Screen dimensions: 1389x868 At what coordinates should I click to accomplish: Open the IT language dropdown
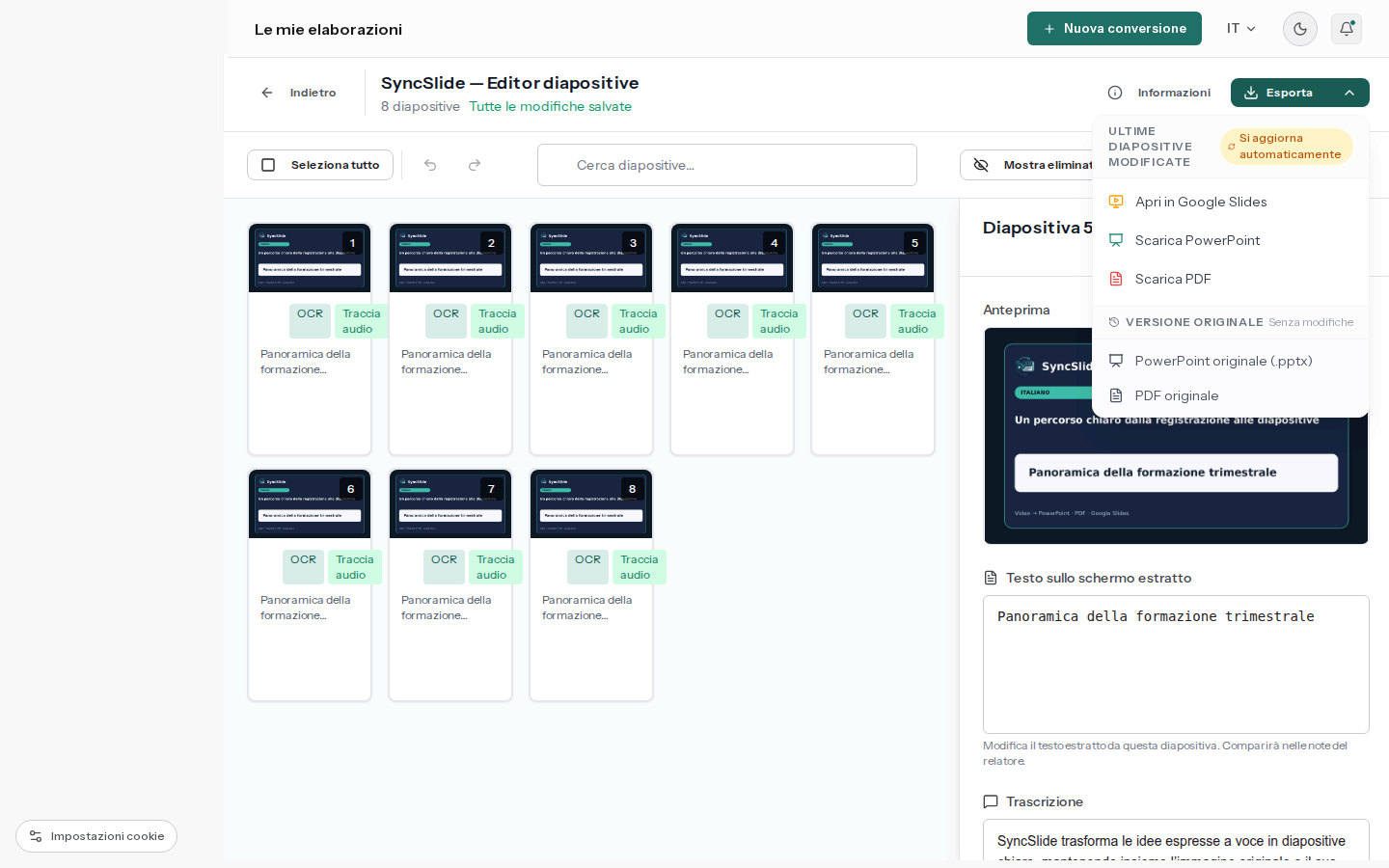click(x=1241, y=29)
